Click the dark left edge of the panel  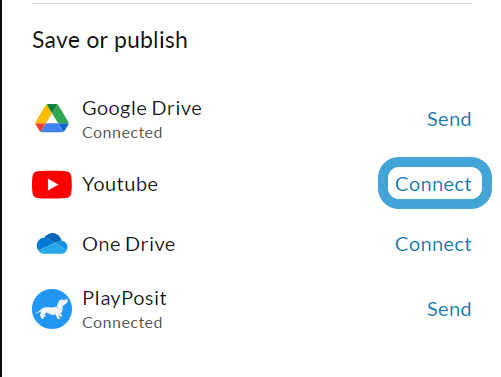point(1,188)
